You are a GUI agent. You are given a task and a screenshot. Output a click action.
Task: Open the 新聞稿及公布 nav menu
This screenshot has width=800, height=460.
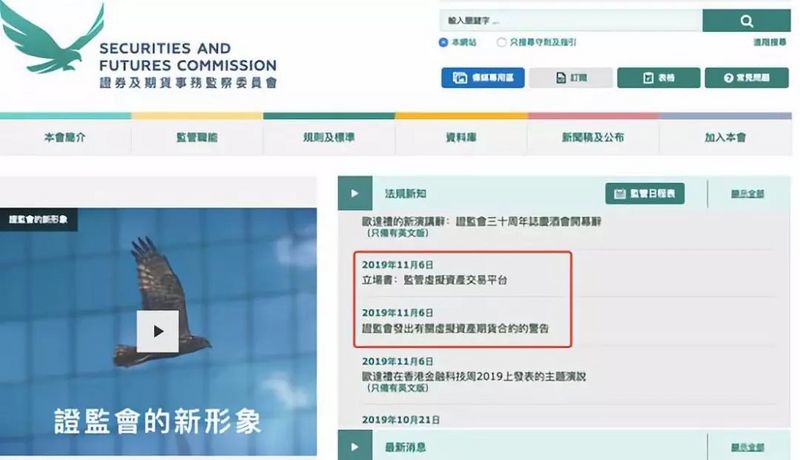coord(593,137)
